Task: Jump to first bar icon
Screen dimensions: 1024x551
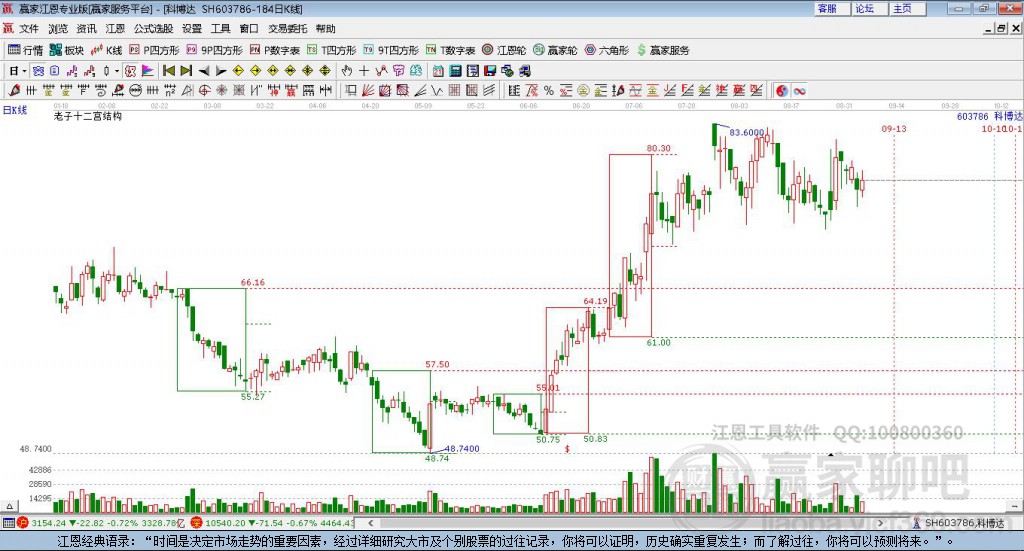Action: click(168, 71)
